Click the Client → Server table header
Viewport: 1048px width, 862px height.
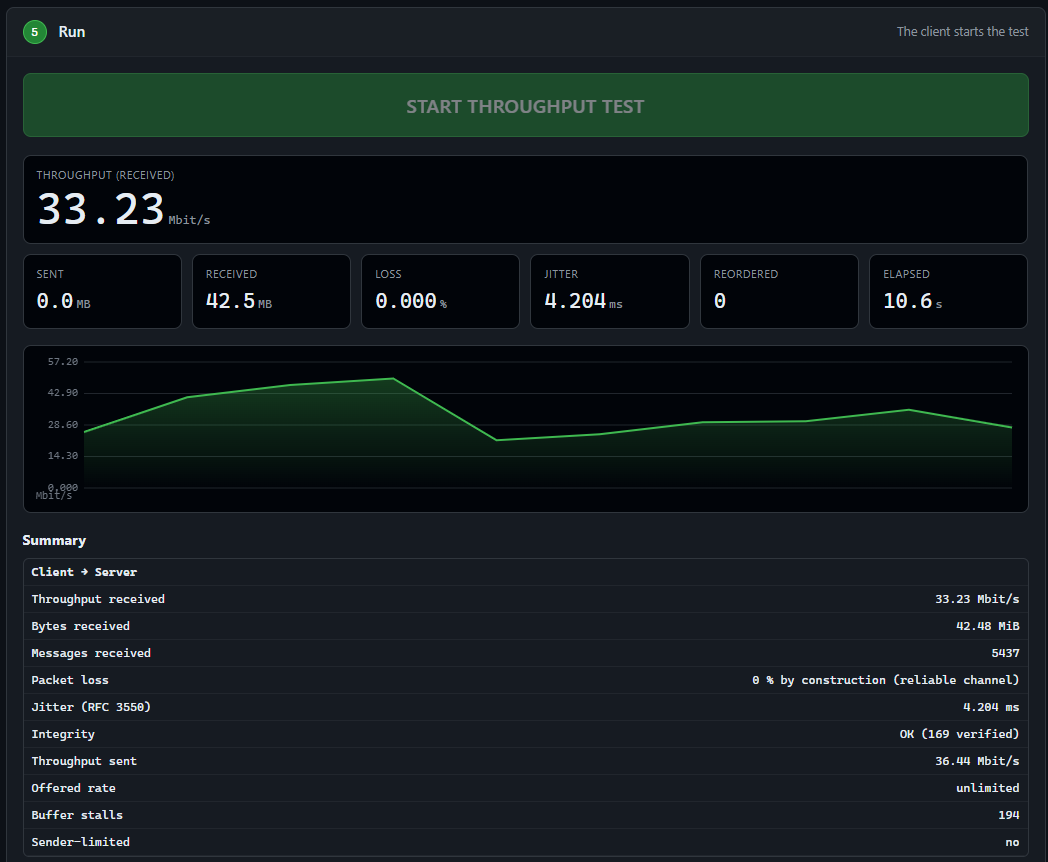click(84, 572)
